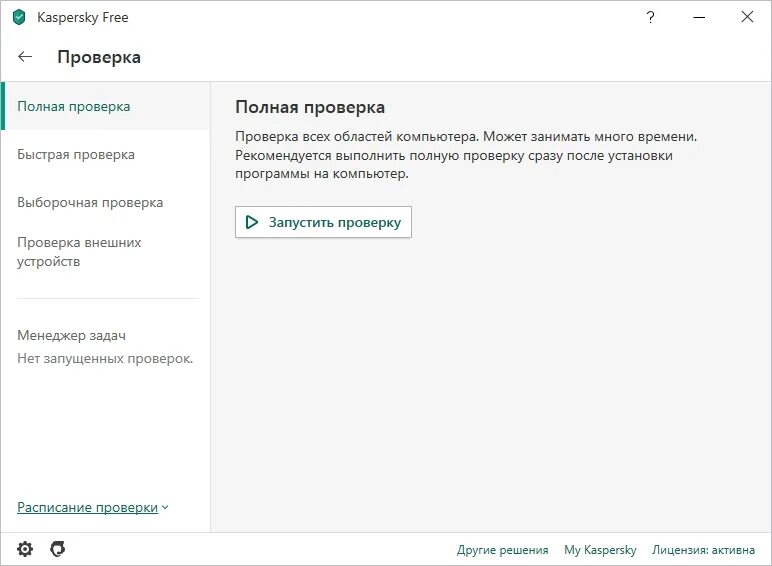772x566 pixels.
Task: Click the Полная проверка heading in content
Action: 310,107
